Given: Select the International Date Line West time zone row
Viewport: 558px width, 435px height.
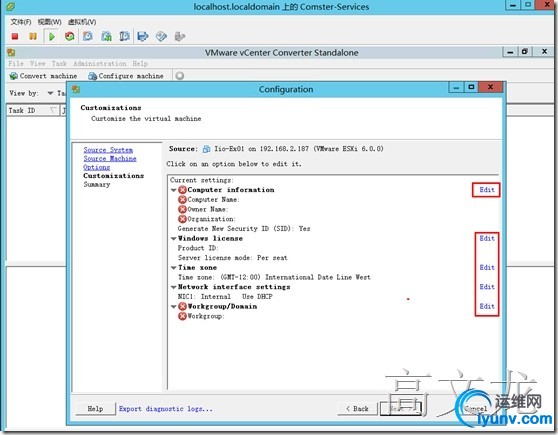Looking at the screenshot, I should 274,277.
